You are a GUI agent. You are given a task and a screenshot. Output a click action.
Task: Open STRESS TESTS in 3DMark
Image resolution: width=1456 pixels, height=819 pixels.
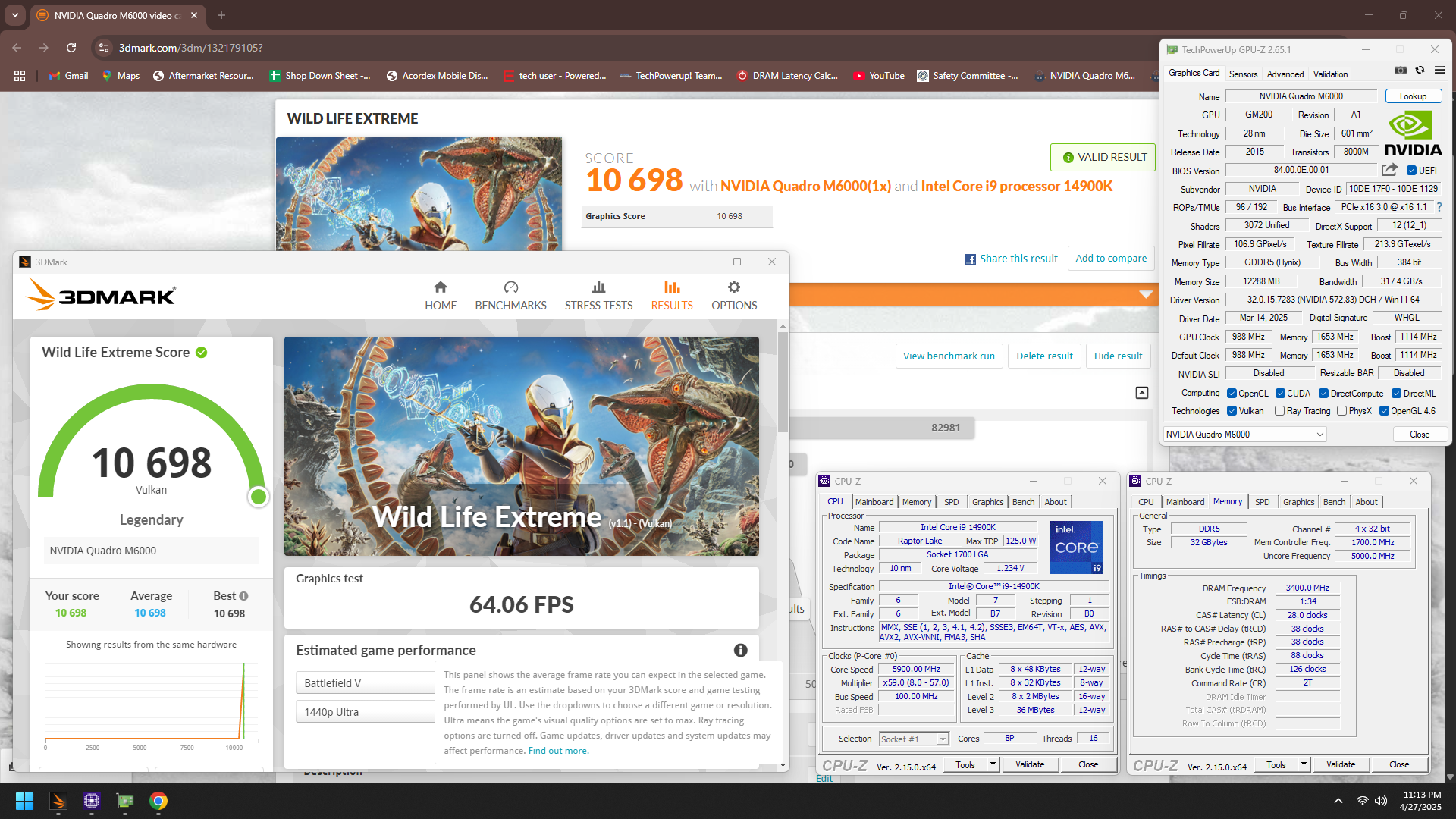[x=598, y=296]
